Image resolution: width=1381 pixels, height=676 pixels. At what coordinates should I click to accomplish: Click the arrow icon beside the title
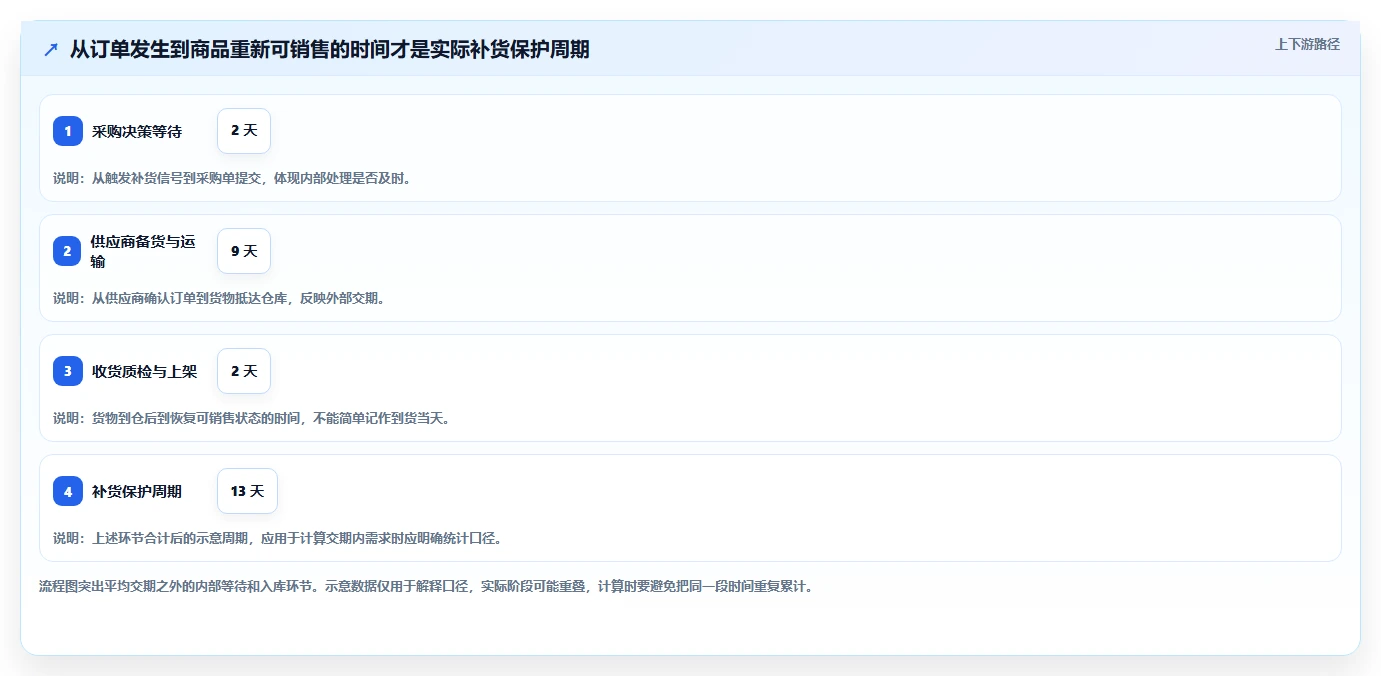pyautogui.click(x=51, y=49)
